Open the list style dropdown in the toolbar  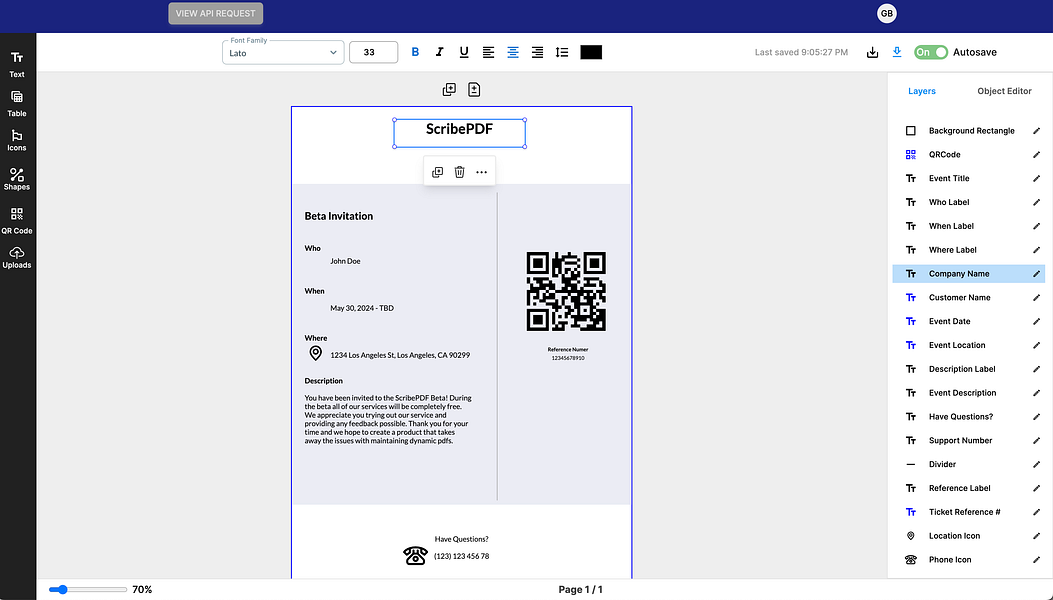pos(561,51)
